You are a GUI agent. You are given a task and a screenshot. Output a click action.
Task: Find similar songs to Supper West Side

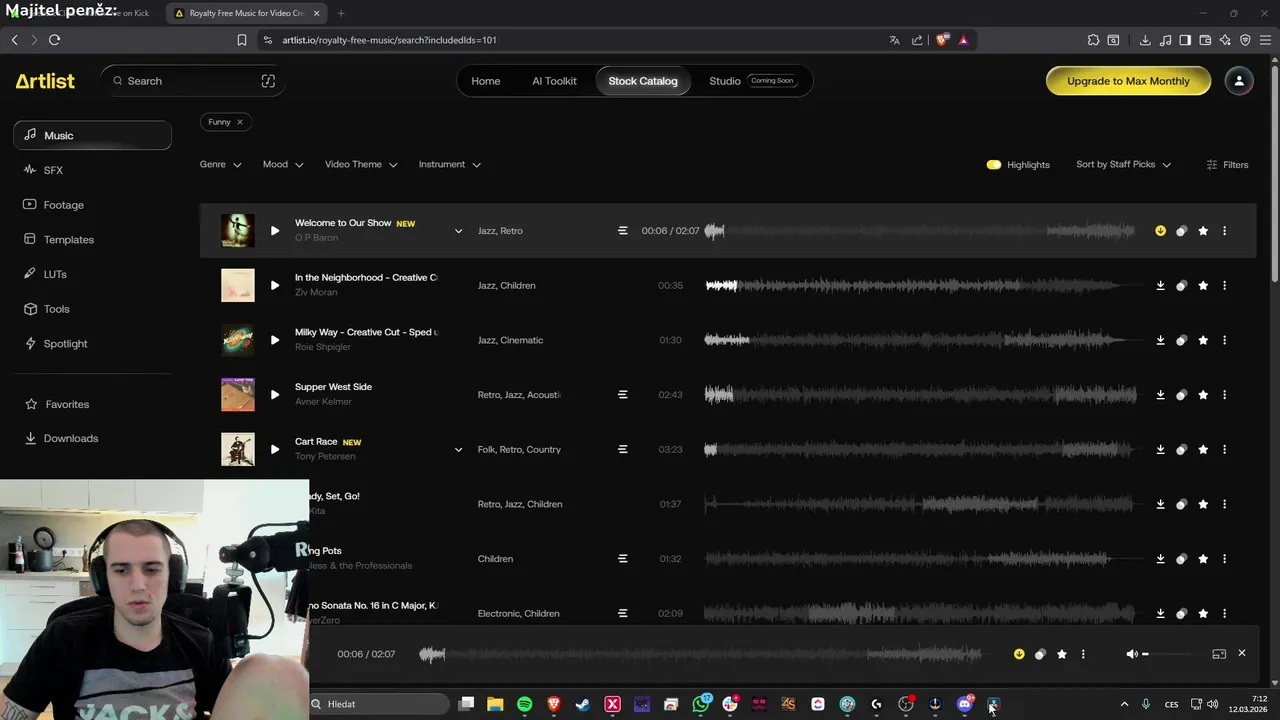point(1181,395)
